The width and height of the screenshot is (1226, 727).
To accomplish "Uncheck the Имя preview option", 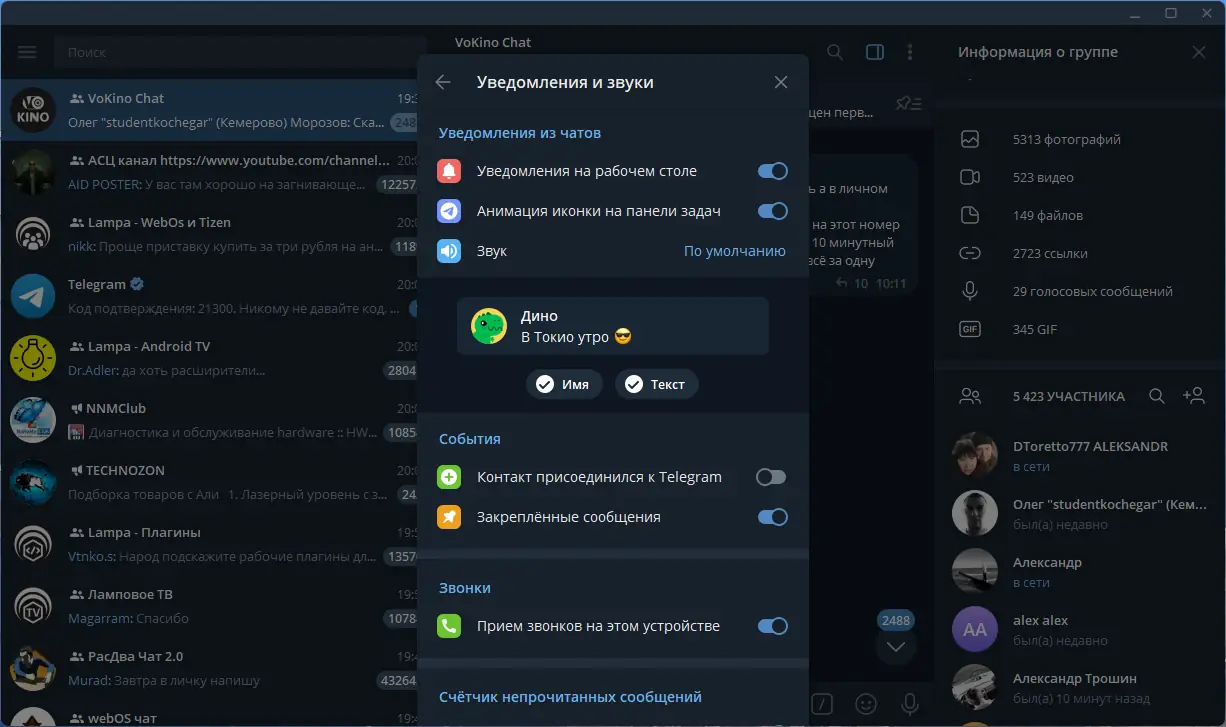I will click(x=564, y=384).
